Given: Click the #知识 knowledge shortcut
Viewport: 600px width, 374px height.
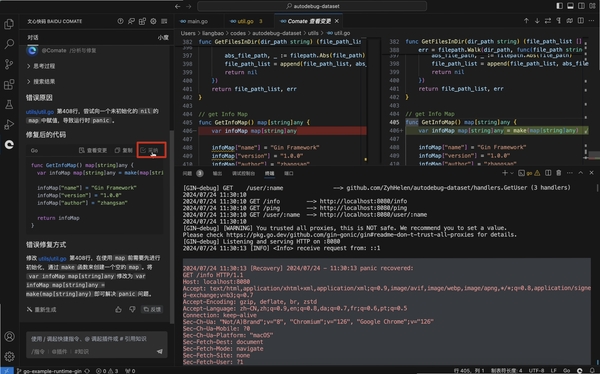Looking at the screenshot, I should coord(82,351).
